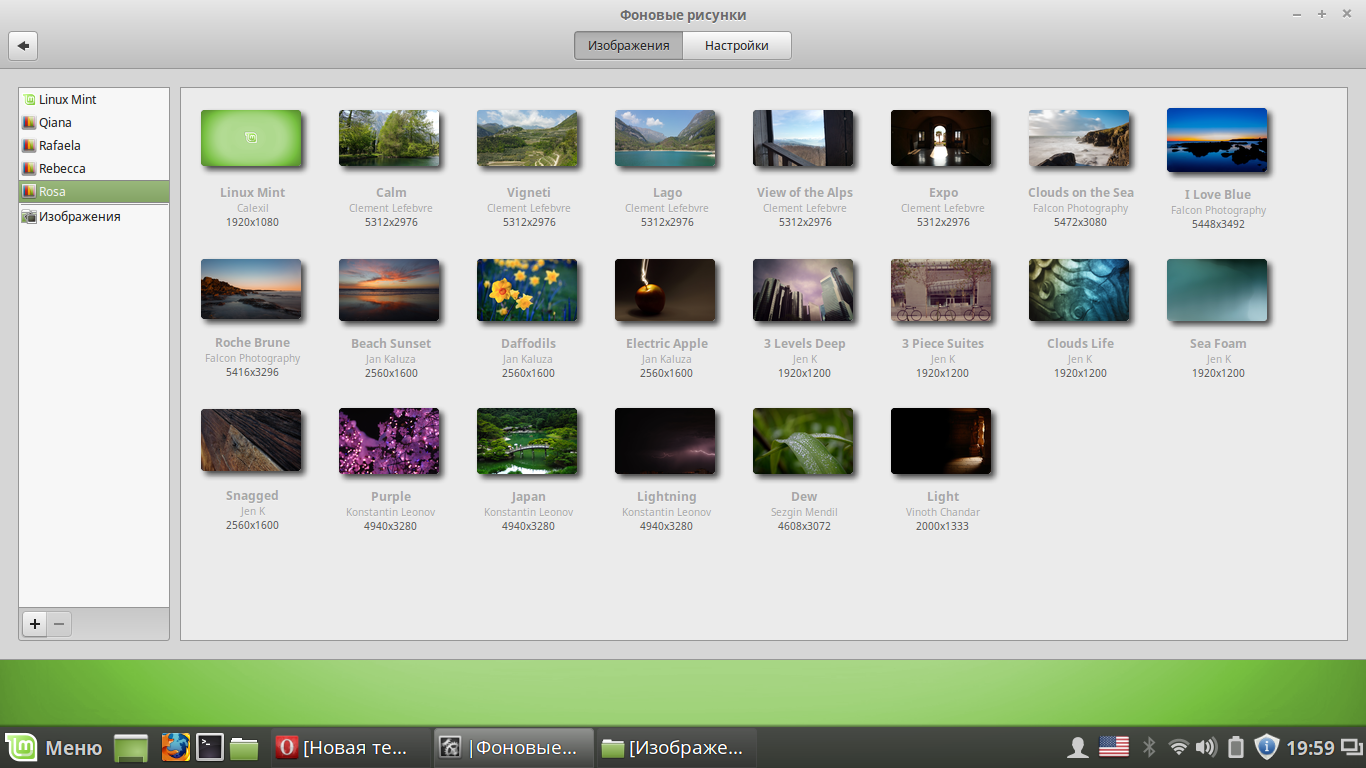Launch the terminal from the panel
Screen dimensions: 1366x768
click(210, 747)
